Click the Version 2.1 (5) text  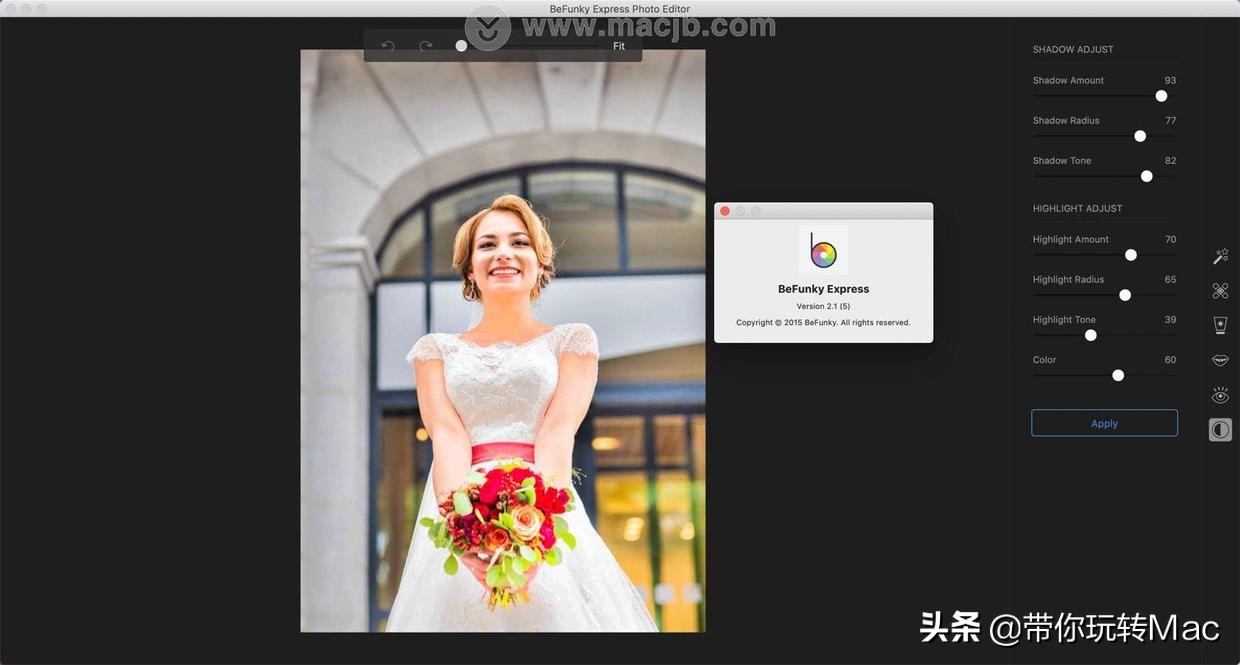click(823, 306)
